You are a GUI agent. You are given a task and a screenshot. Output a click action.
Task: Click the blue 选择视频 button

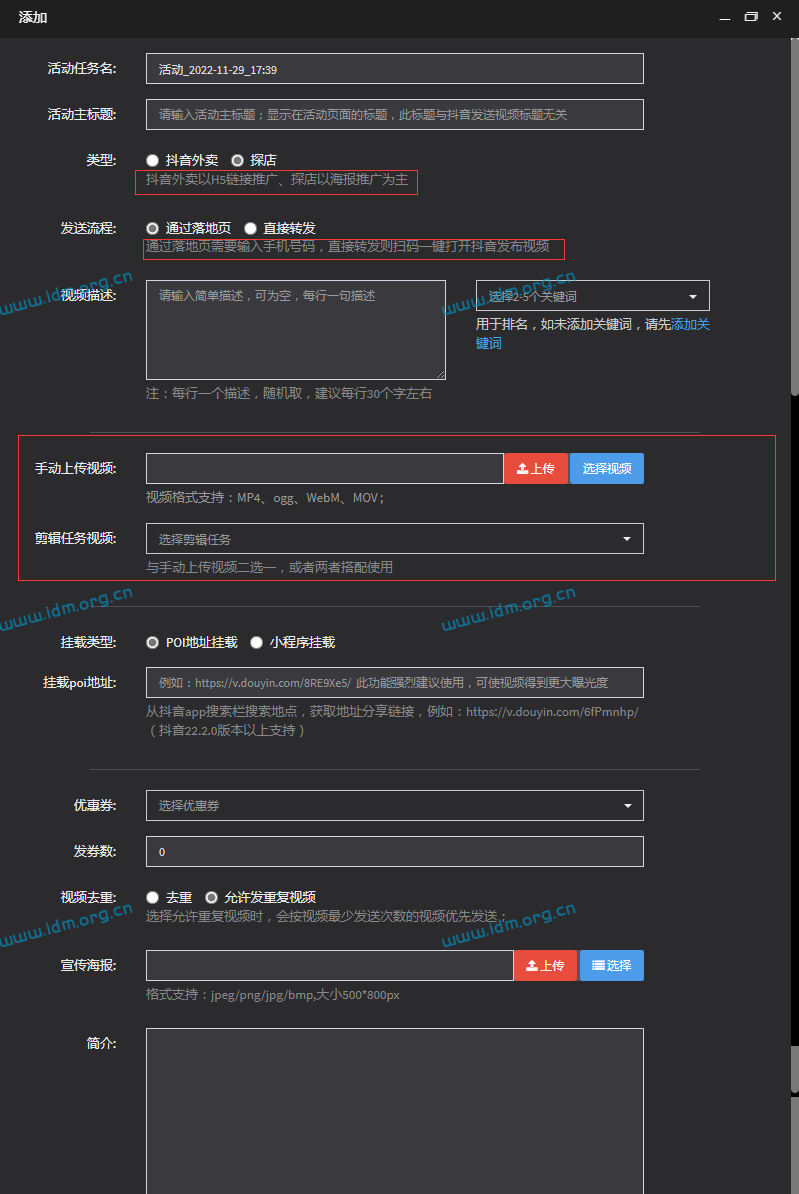(607, 468)
